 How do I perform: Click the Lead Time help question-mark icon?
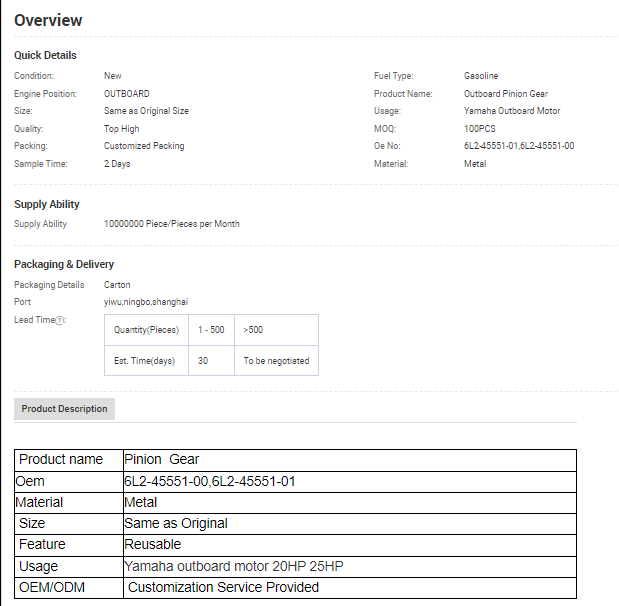(x=60, y=320)
